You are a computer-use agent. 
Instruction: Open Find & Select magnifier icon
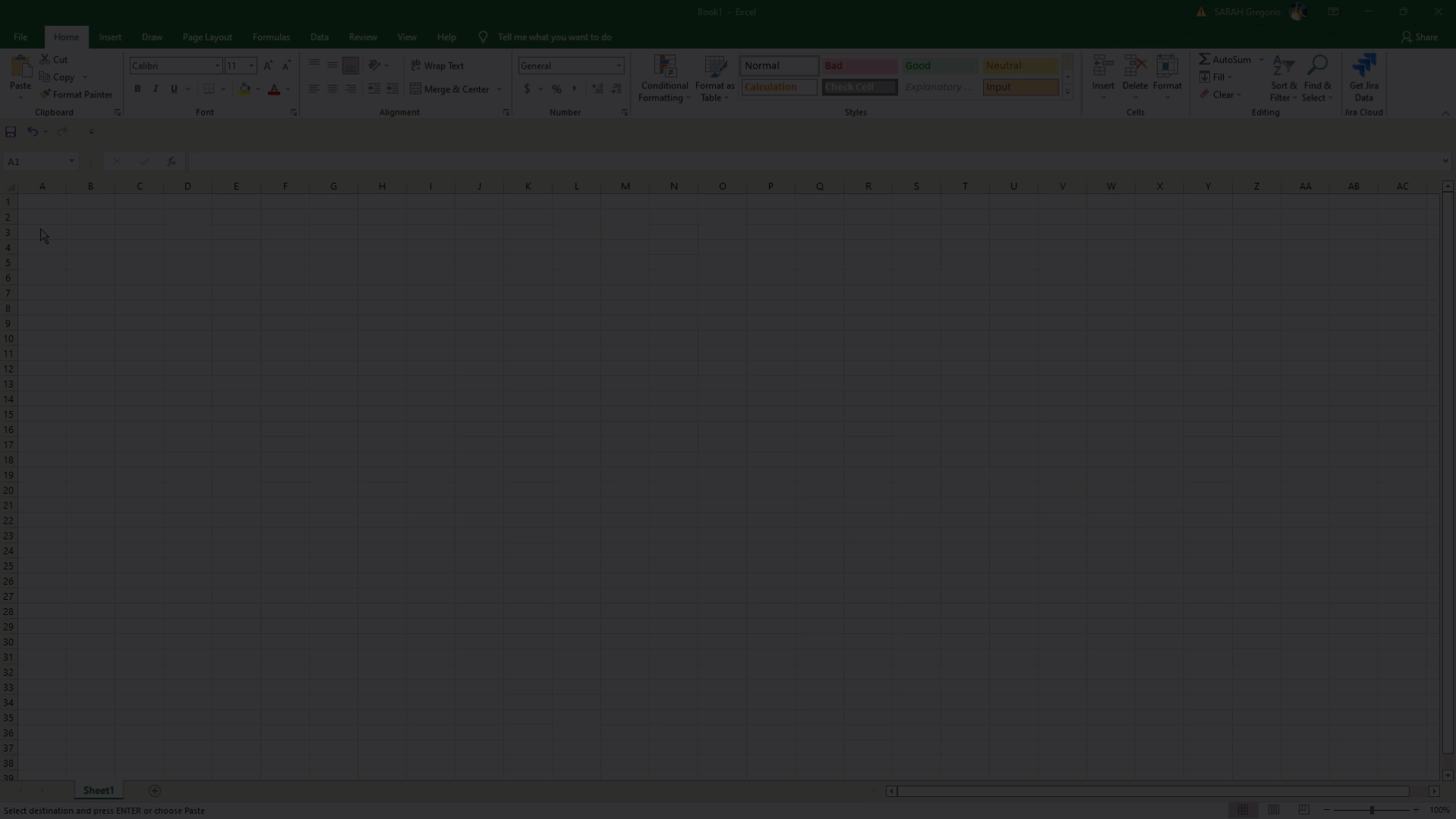[1317, 66]
